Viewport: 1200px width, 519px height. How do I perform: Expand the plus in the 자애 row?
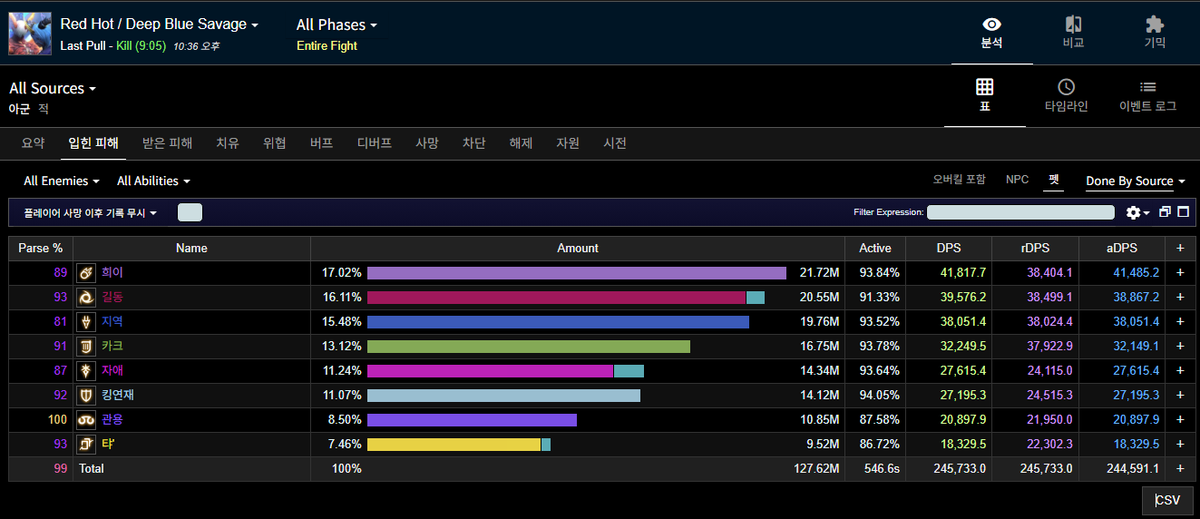1179,371
